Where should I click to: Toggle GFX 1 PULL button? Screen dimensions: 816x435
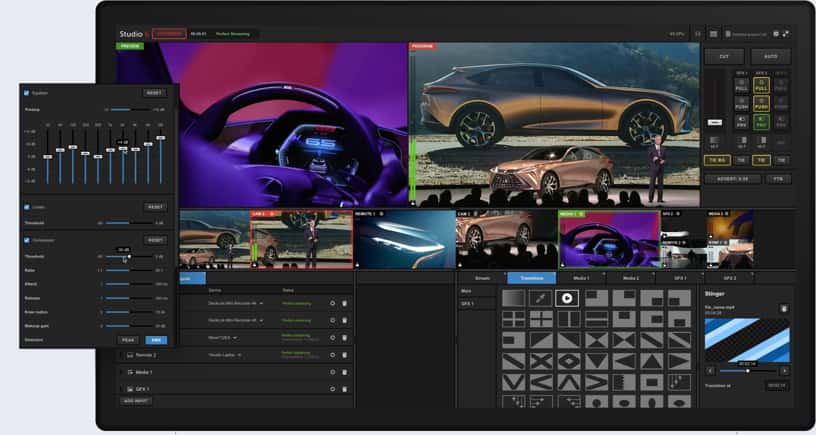coord(742,86)
